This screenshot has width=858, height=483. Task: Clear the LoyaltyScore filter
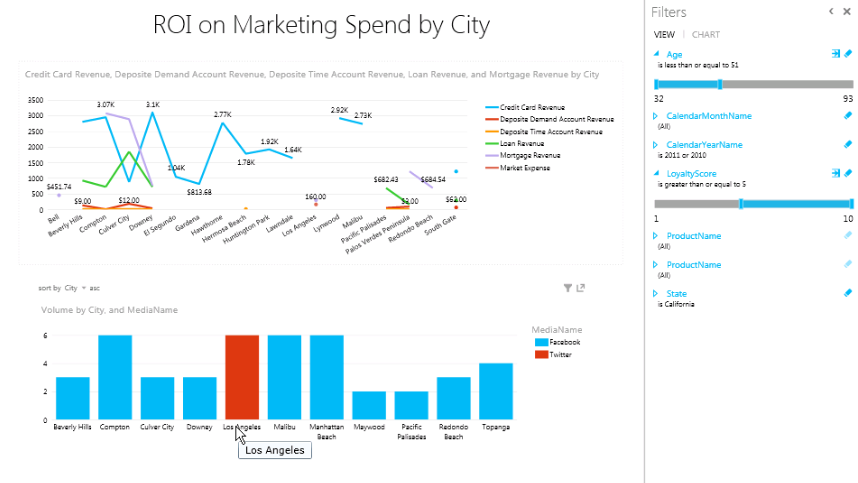(848, 173)
